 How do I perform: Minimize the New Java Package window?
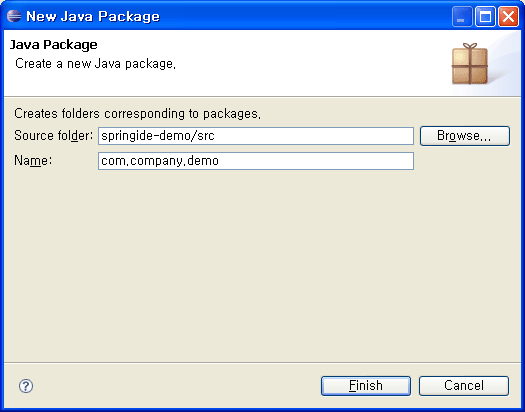462,16
